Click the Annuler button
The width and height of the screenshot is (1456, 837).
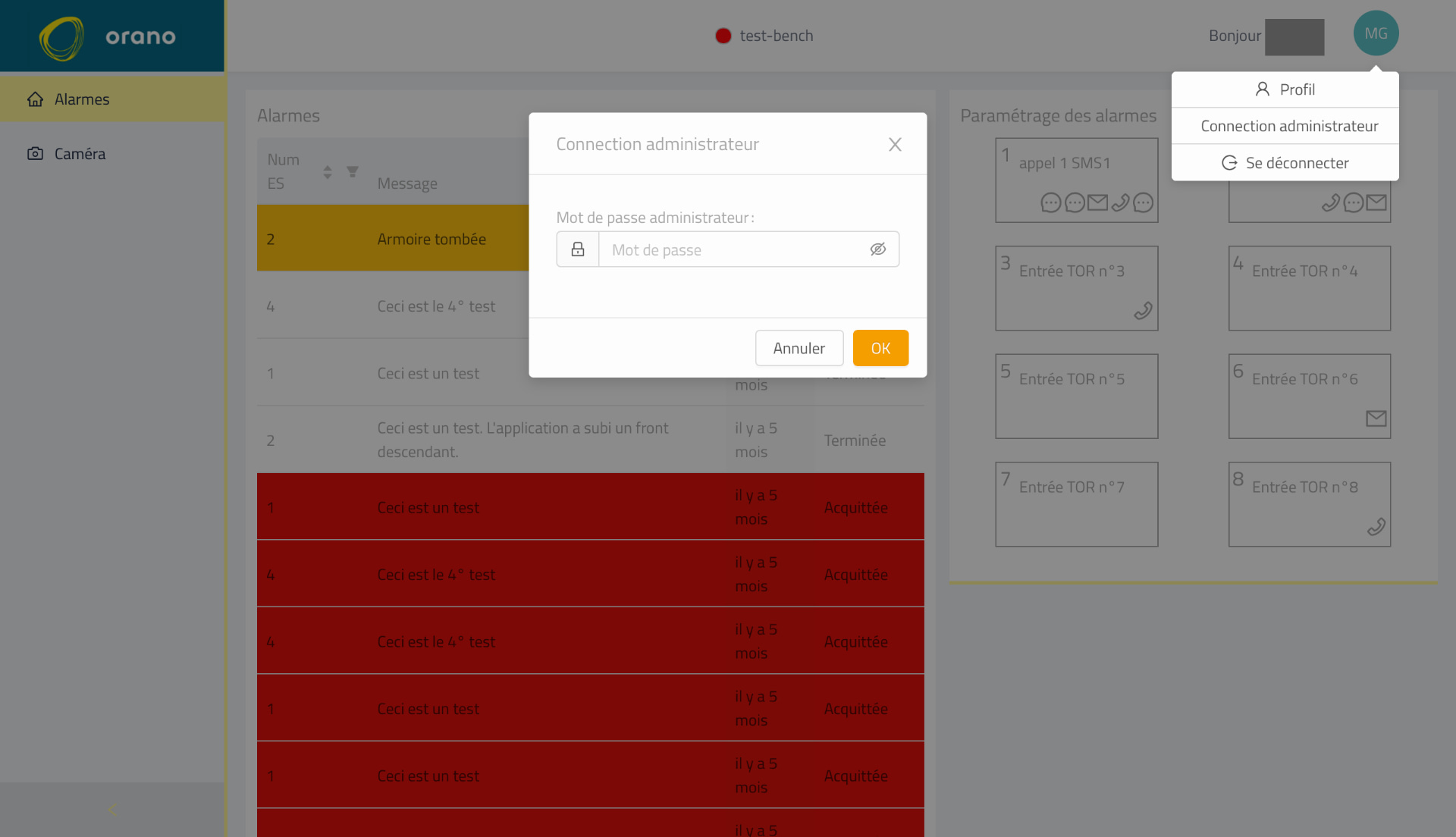[x=799, y=348]
